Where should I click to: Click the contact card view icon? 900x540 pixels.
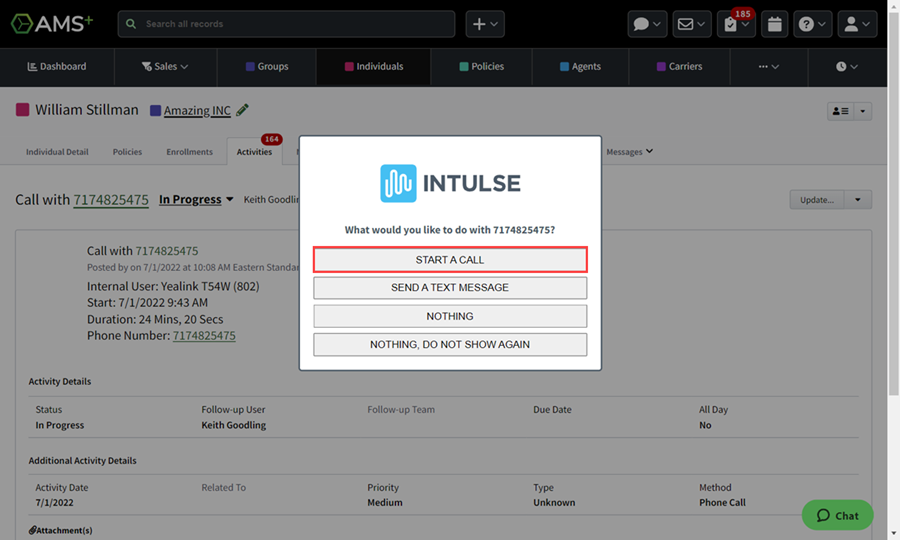coord(840,111)
